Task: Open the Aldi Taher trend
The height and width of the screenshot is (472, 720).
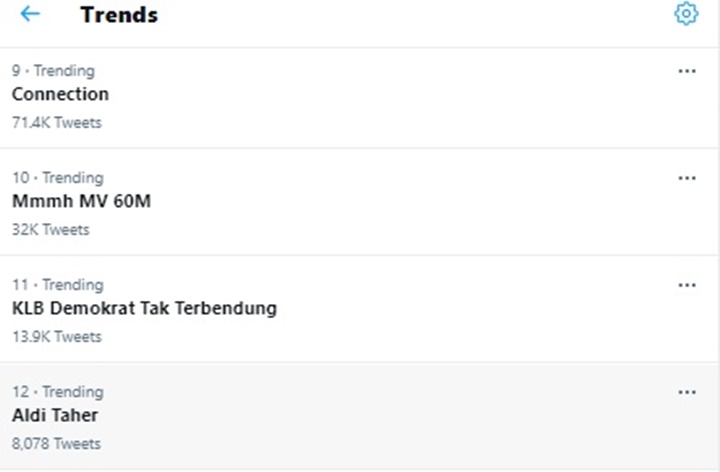Action: 55,415
